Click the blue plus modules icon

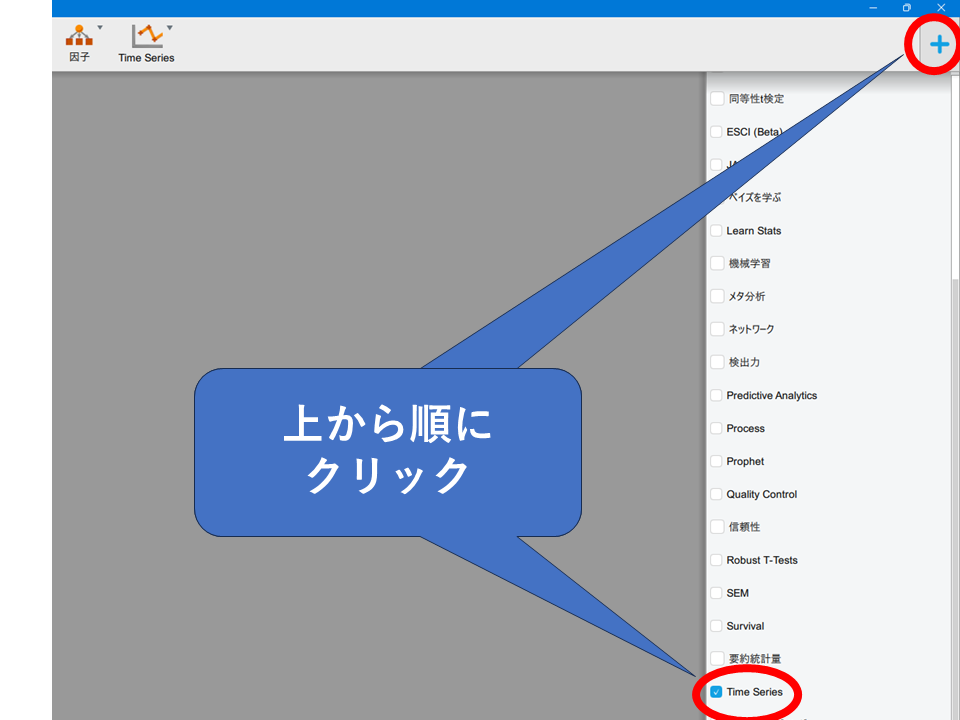[939, 44]
